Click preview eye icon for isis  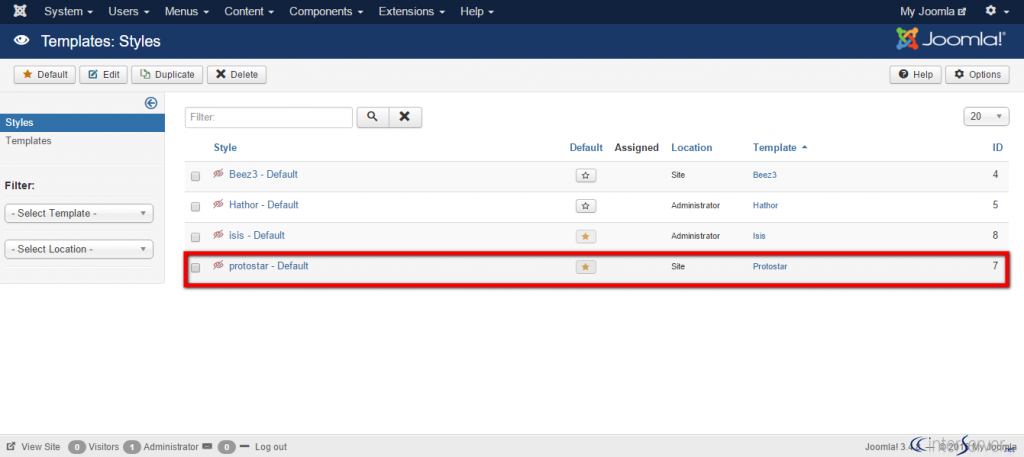coord(219,235)
